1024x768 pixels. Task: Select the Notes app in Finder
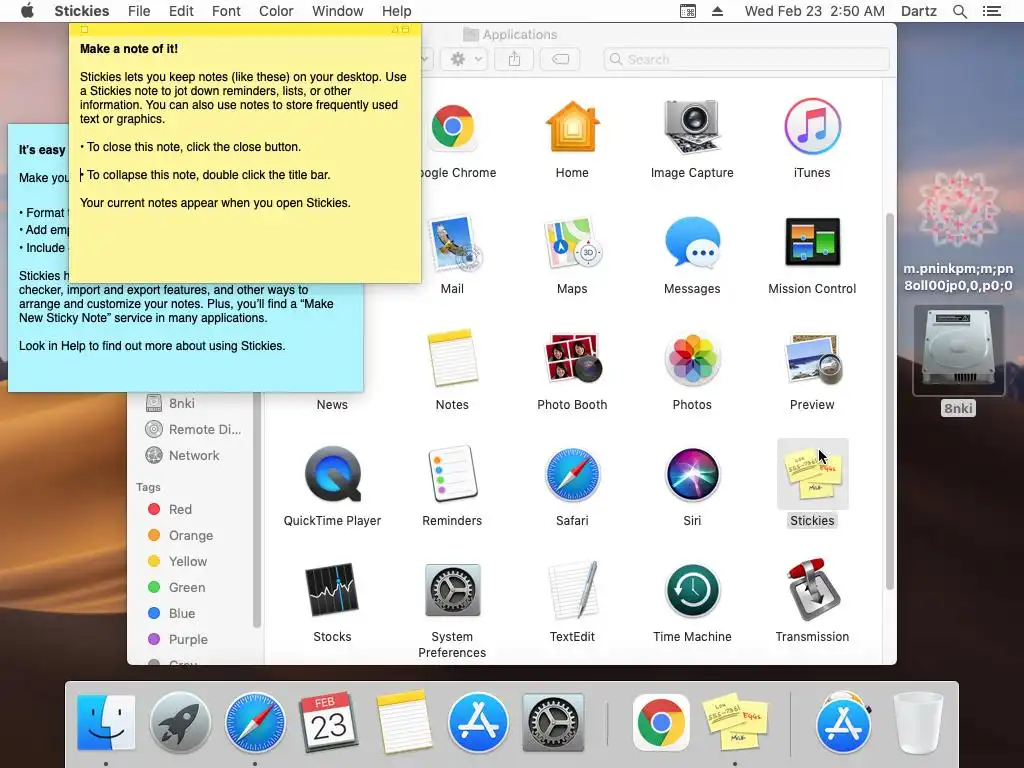[452, 359]
